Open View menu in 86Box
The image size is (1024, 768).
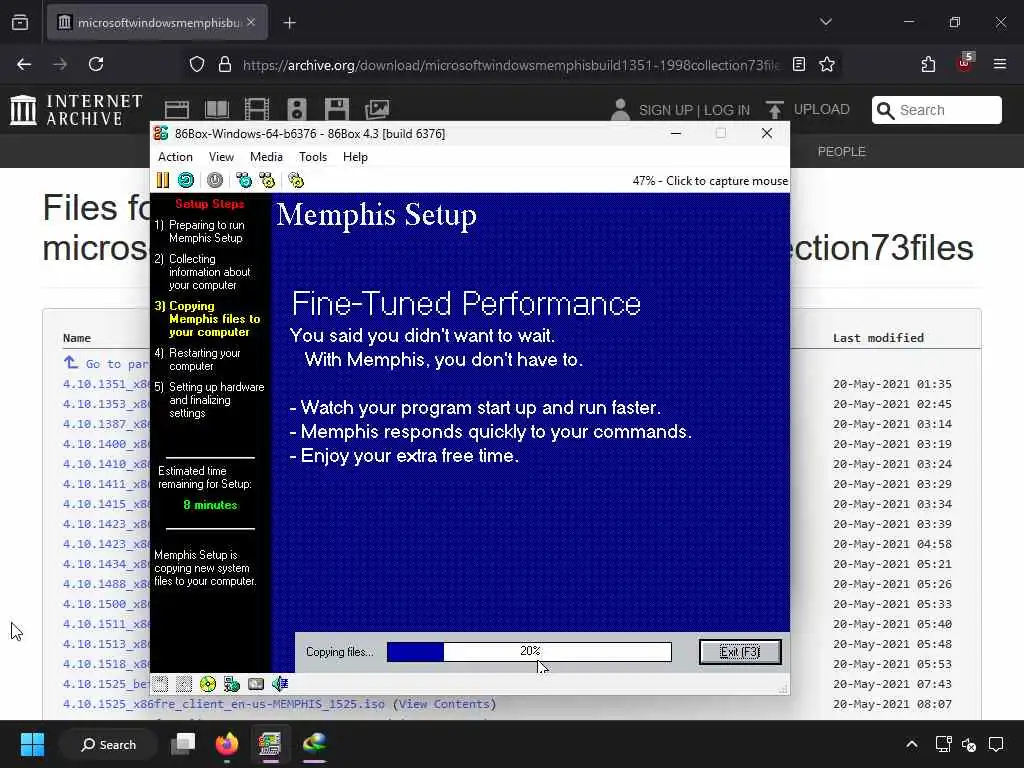(221, 157)
